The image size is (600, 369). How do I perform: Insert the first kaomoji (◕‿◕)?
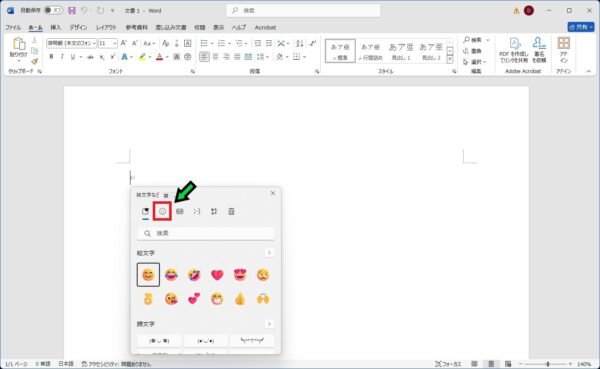tap(159, 341)
